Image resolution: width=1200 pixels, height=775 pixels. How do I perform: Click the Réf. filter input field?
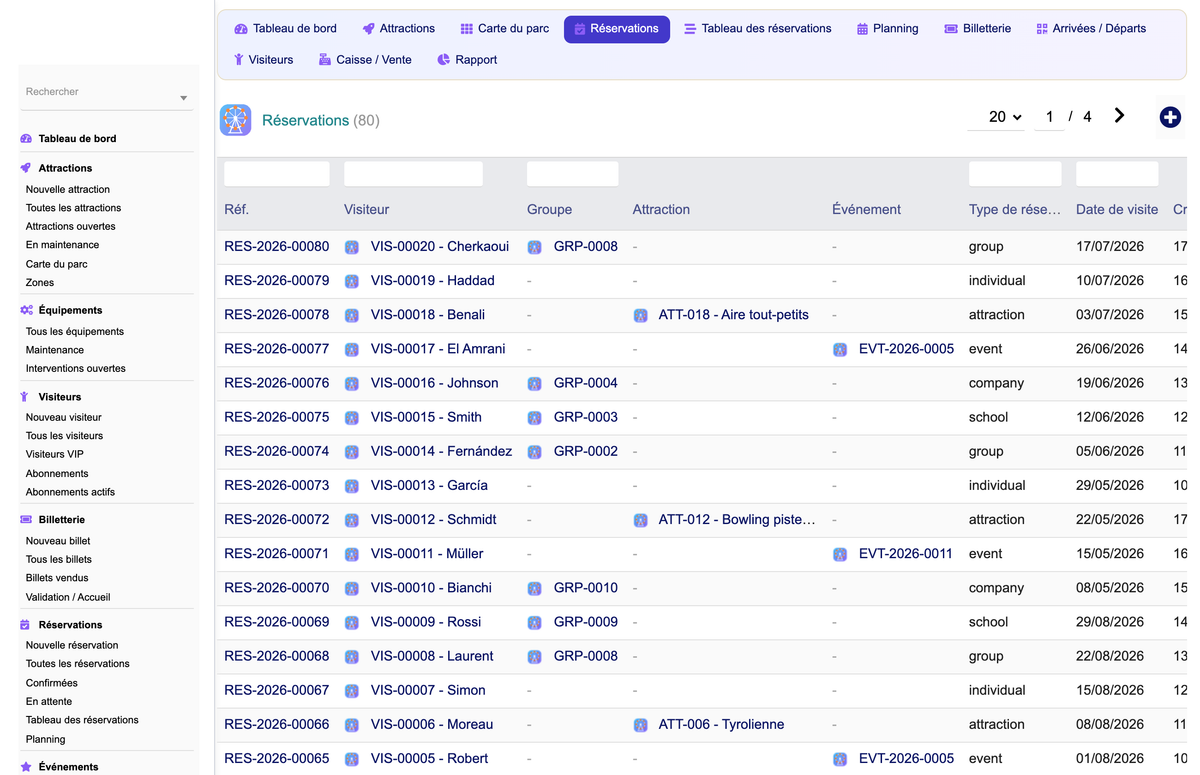(x=277, y=174)
